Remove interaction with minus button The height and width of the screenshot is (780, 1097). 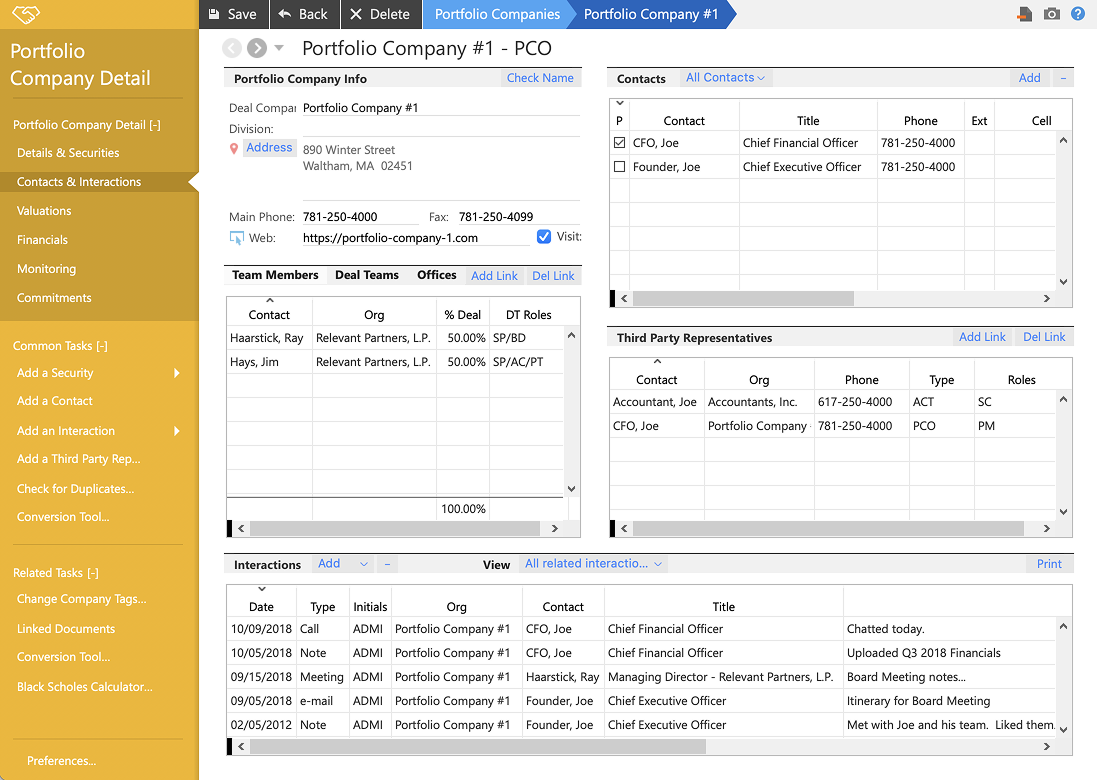pyautogui.click(x=387, y=564)
